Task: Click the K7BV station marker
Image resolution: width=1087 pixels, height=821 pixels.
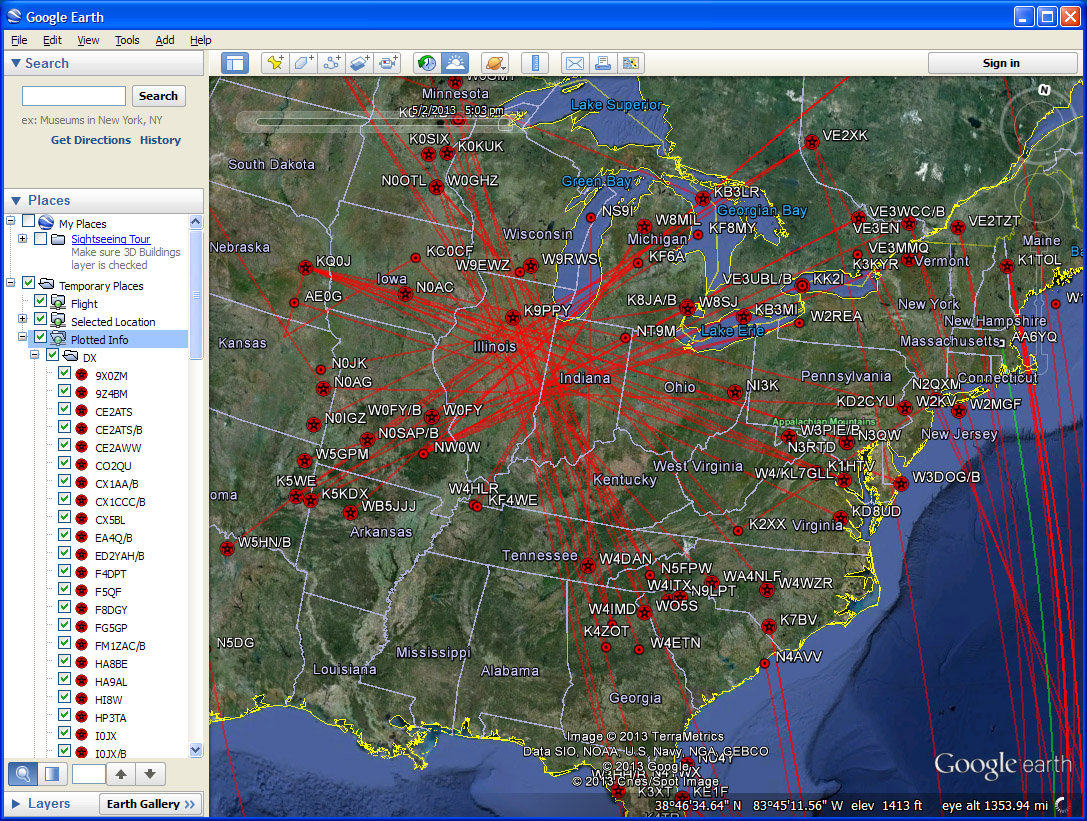Action: (769, 627)
